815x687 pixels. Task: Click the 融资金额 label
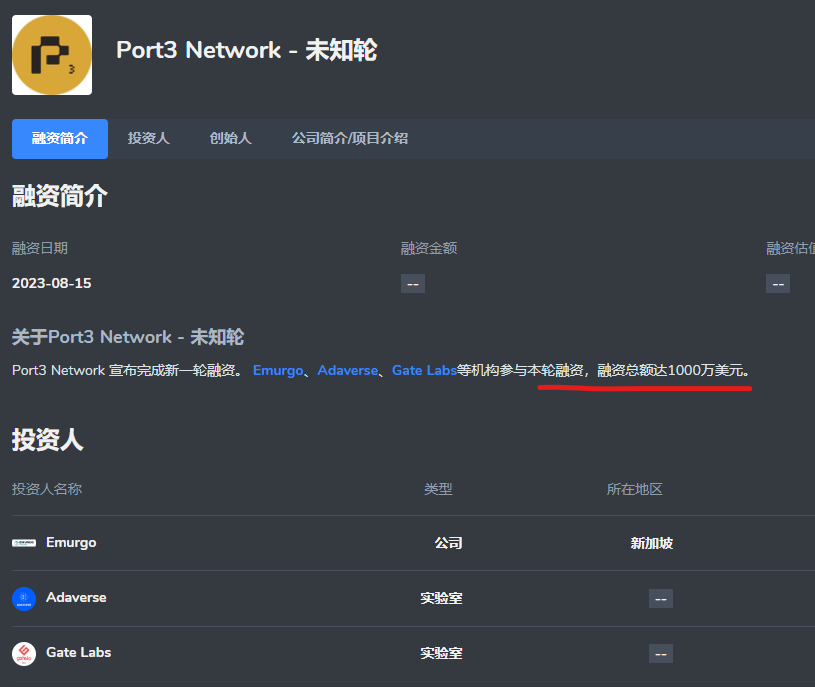(429, 248)
